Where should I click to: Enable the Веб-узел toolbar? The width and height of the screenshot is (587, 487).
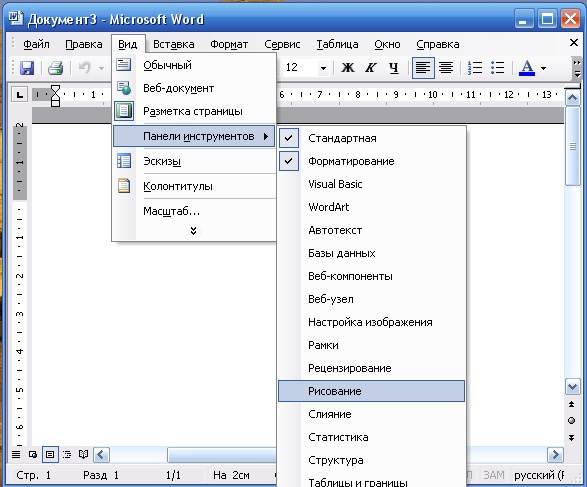[371, 299]
